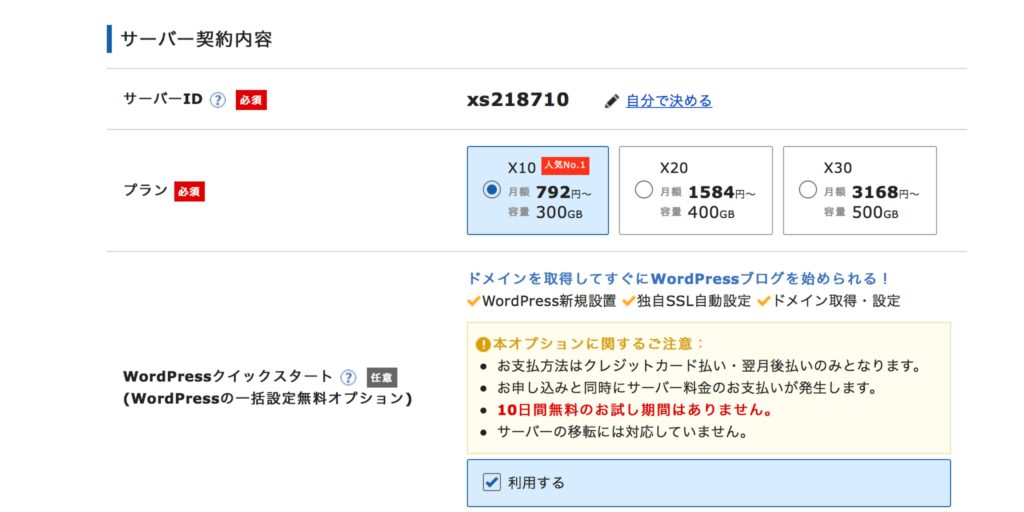Select the X30 plan radio button

click(808, 190)
